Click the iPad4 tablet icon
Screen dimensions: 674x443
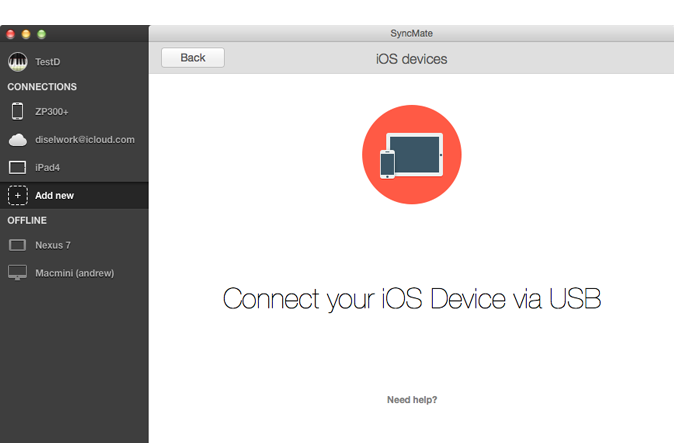[x=18, y=167]
